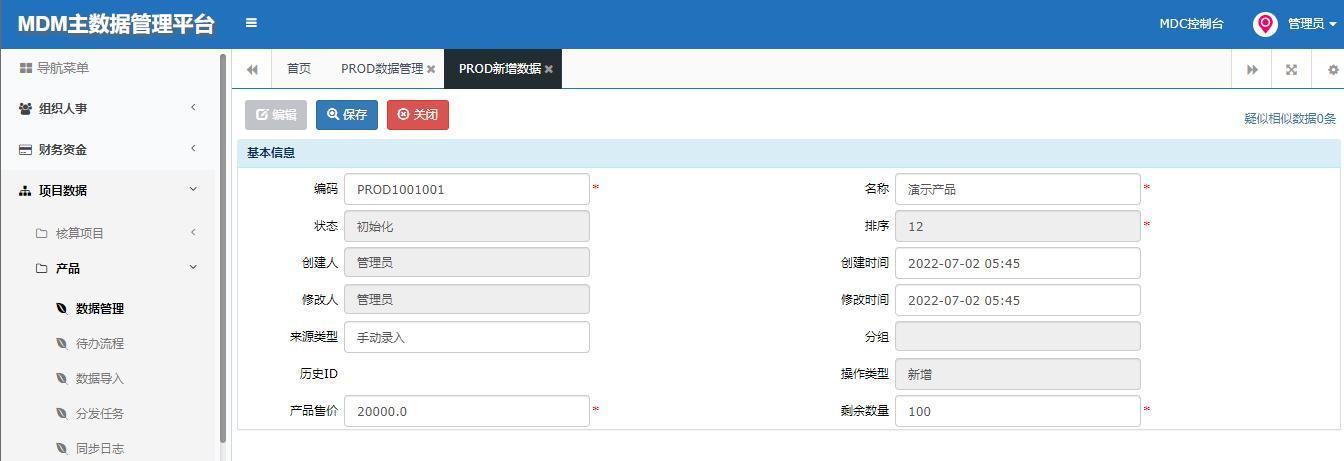Expand the 组织人事 menu
The image size is (1344, 461).
pos(108,108)
